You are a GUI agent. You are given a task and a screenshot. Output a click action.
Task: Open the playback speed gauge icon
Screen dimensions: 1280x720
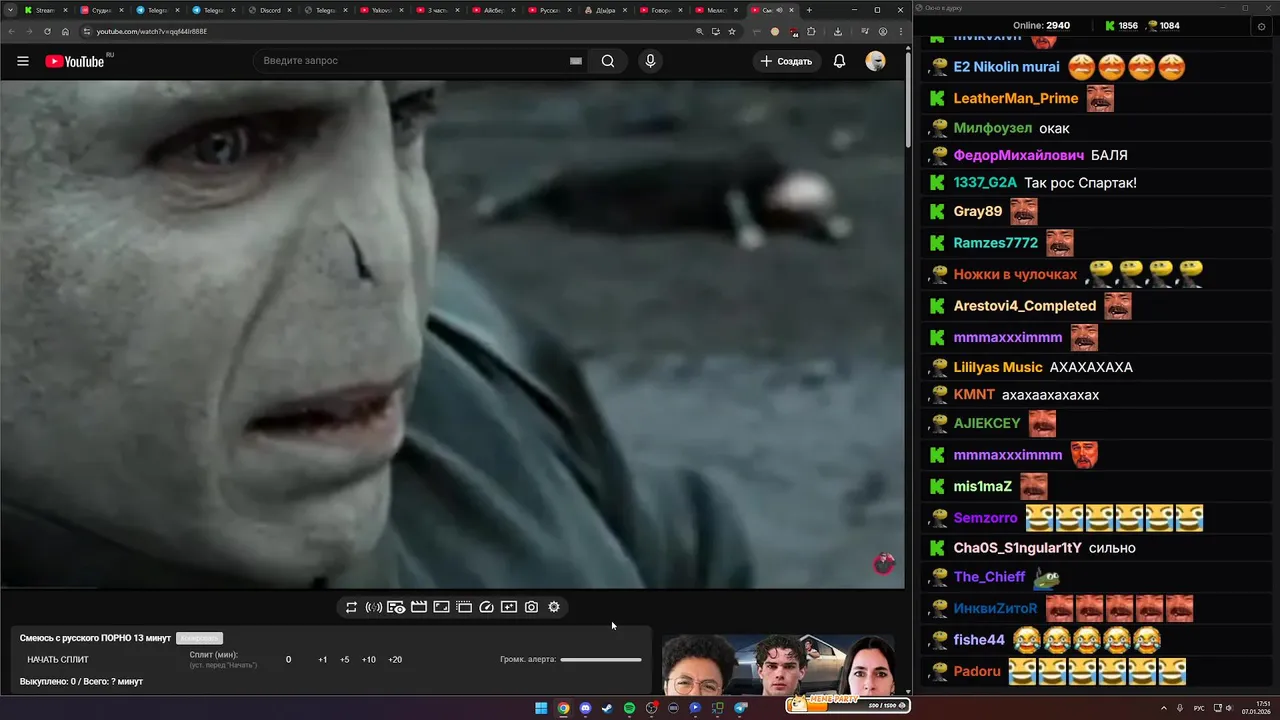point(487,607)
